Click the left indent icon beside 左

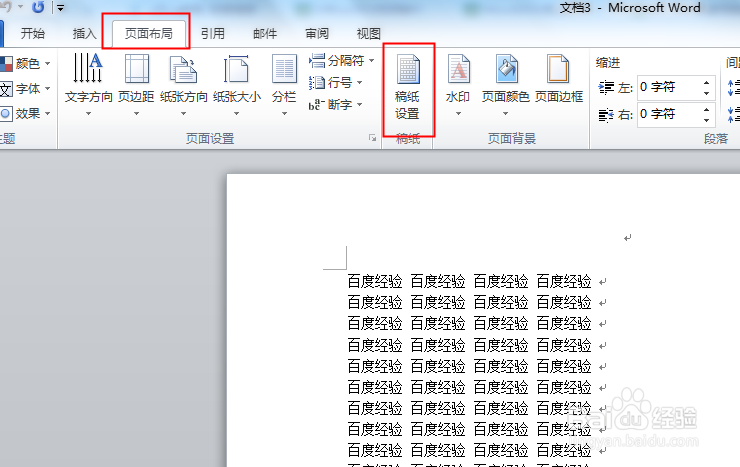point(606,88)
